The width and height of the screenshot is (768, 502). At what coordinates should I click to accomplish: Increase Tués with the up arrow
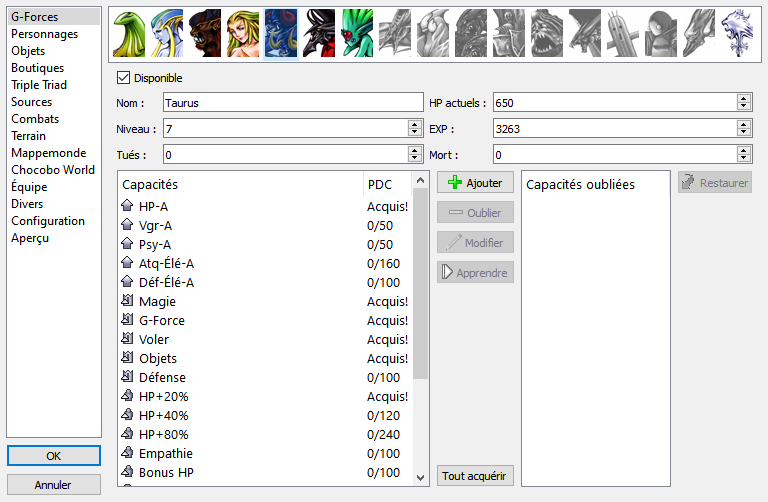tap(415, 151)
